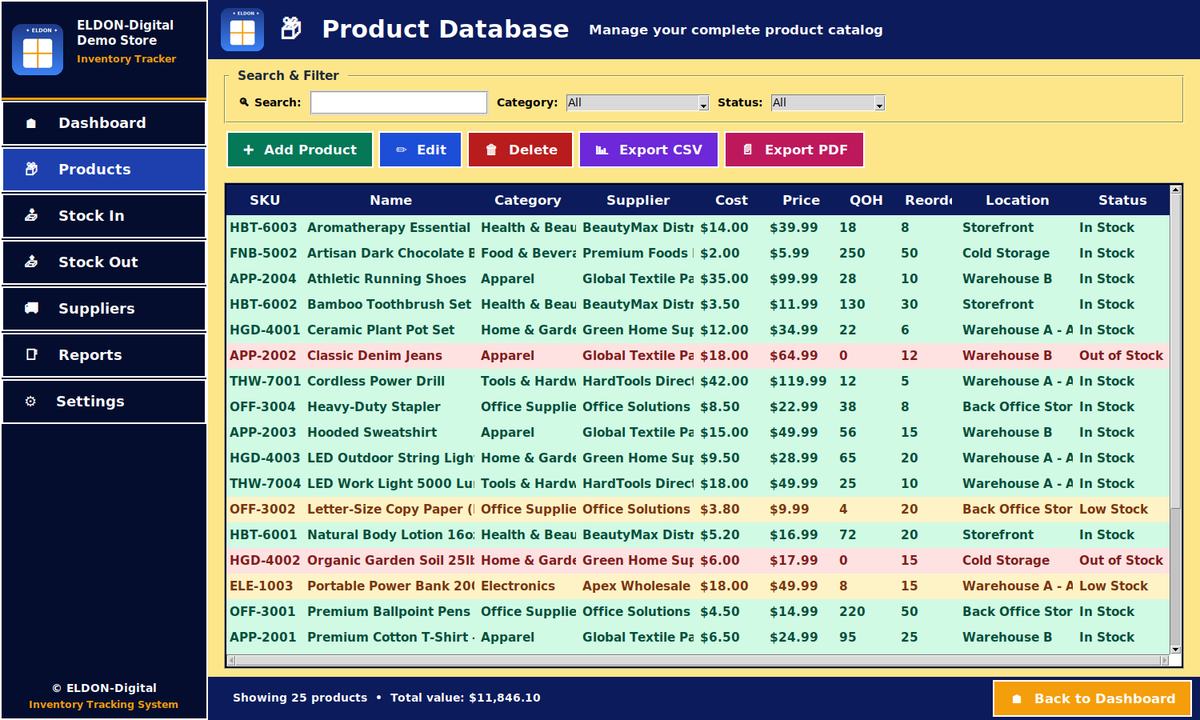Click the Edit button
The width and height of the screenshot is (1200, 720).
[420, 150]
